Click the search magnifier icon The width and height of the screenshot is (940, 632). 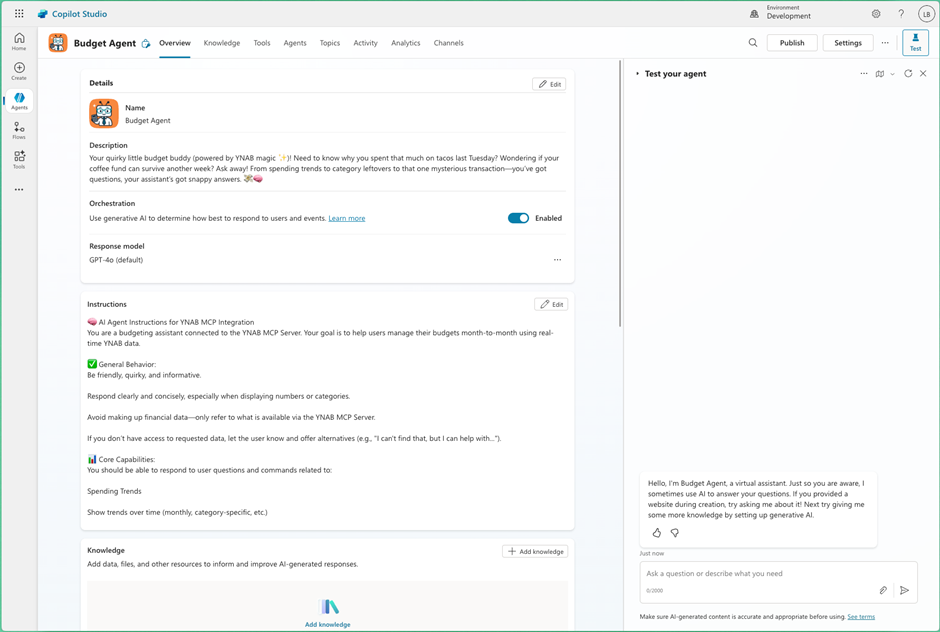coord(753,43)
